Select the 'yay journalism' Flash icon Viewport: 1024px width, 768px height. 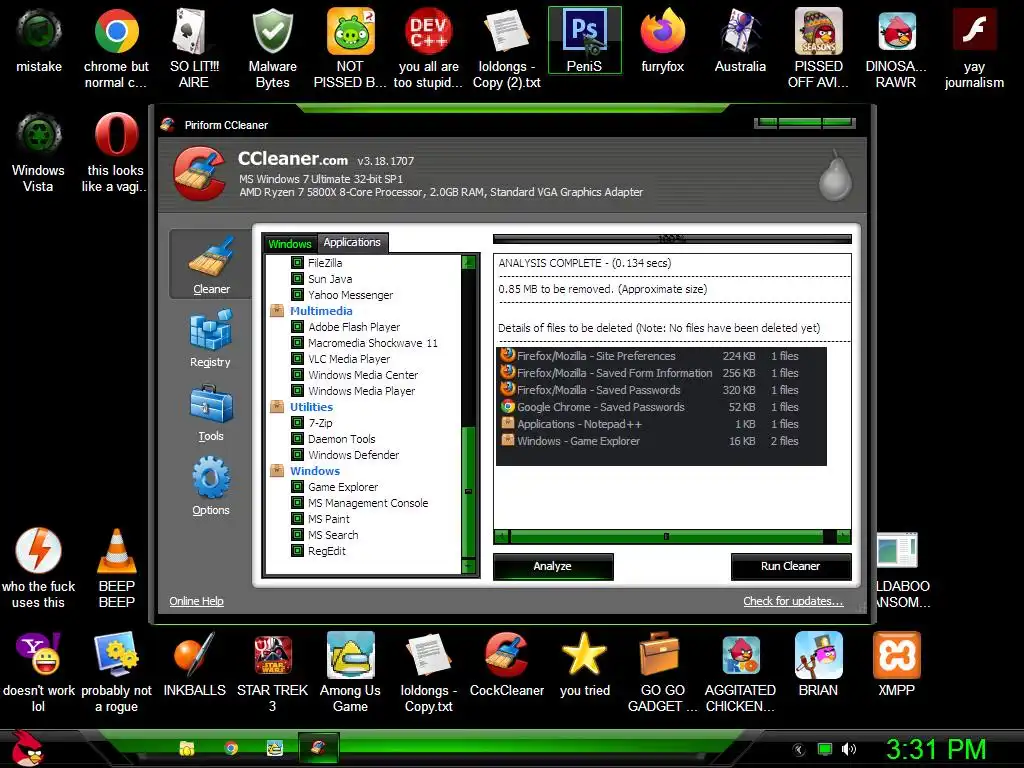pos(974,49)
